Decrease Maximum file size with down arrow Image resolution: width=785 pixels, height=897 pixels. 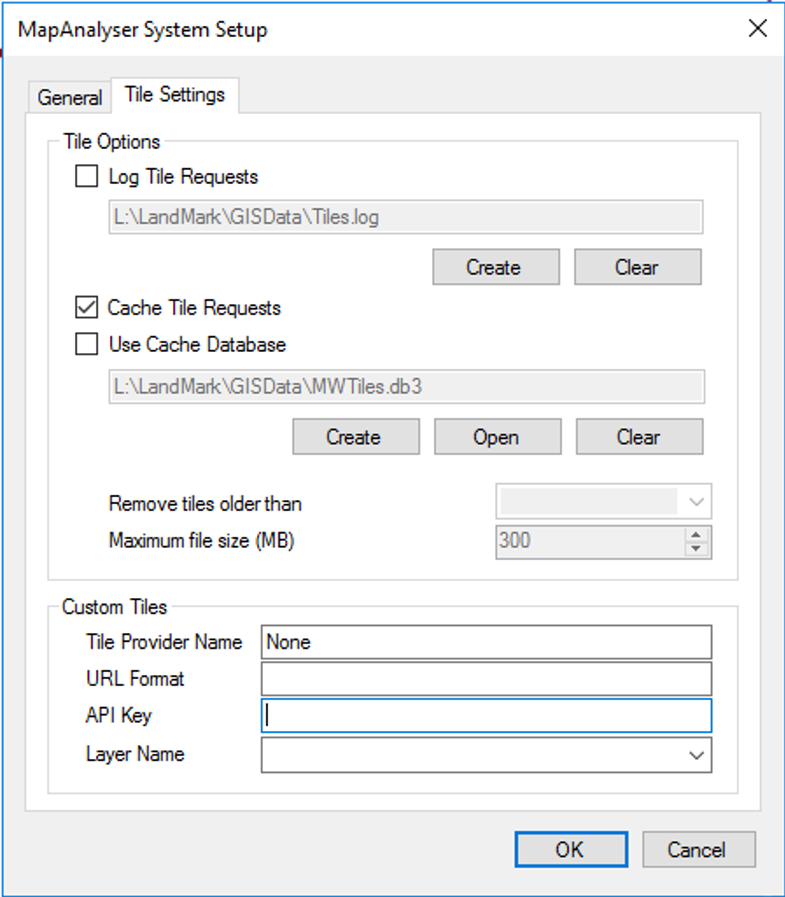pos(697,548)
